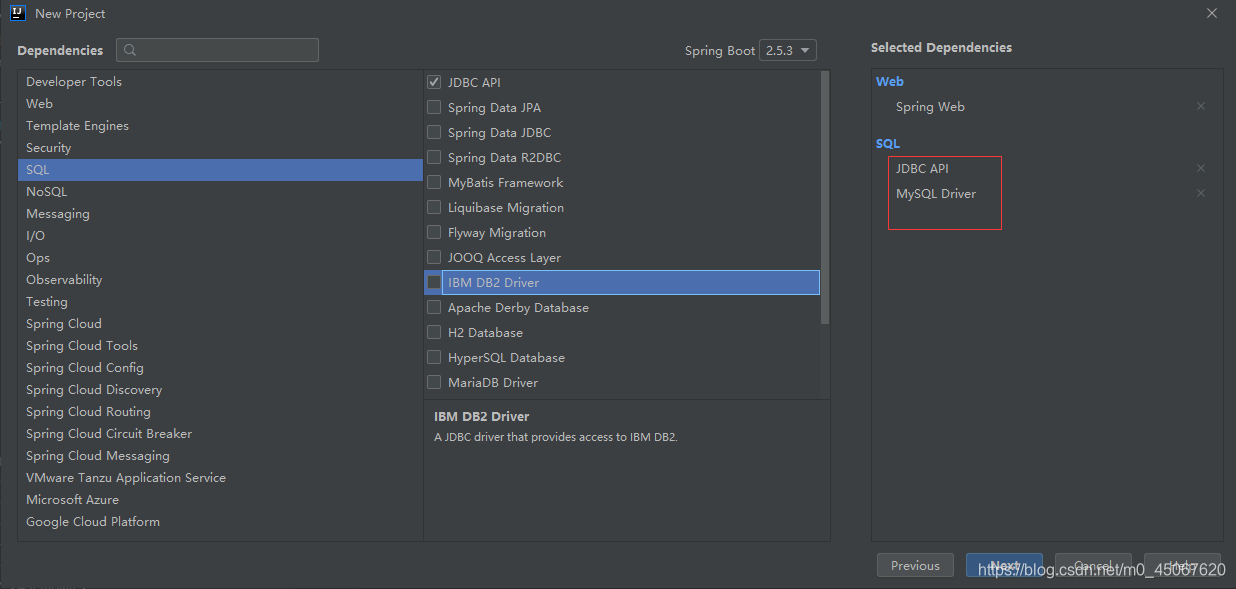Remove JDBC API from selected dependencies
This screenshot has width=1236, height=589.
1201,168
